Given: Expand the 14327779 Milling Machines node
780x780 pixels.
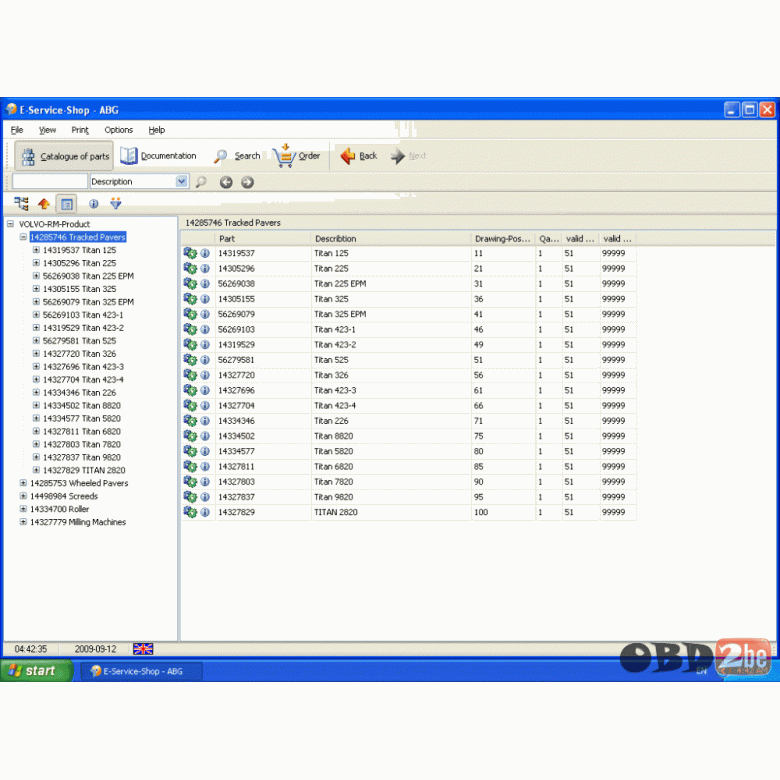Looking at the screenshot, I should [23, 521].
